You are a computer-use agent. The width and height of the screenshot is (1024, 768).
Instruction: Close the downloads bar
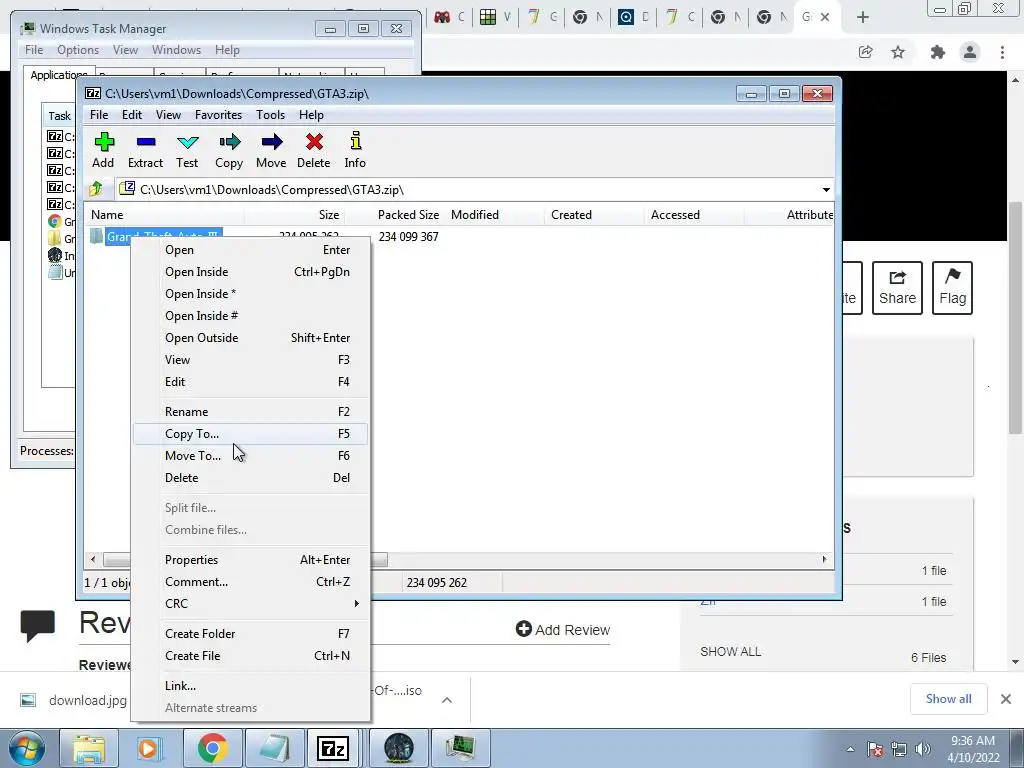[1006, 699]
